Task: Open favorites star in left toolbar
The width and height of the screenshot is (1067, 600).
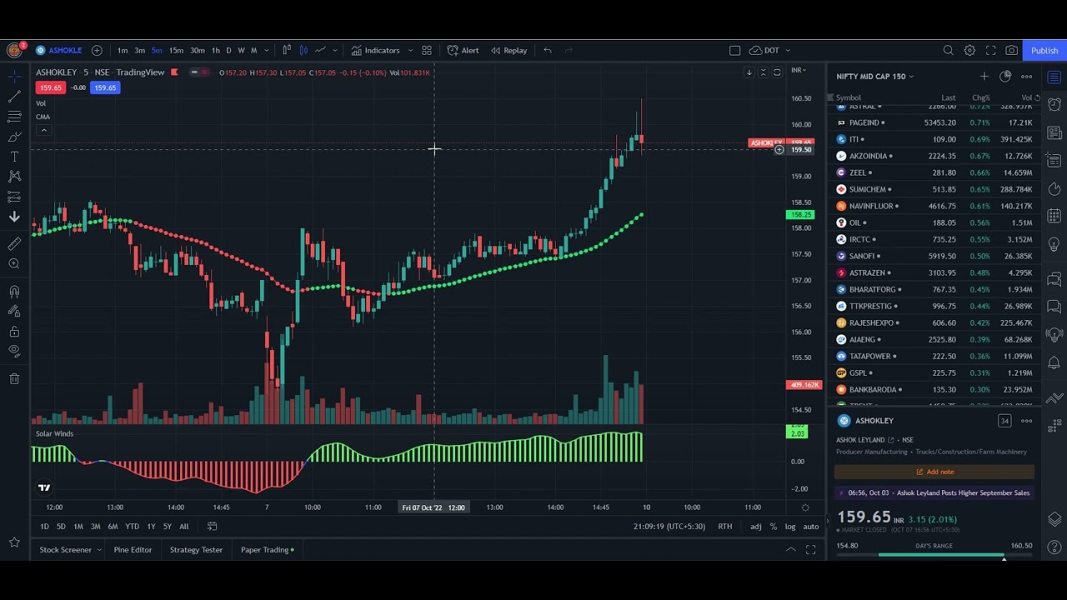Action: (x=14, y=542)
